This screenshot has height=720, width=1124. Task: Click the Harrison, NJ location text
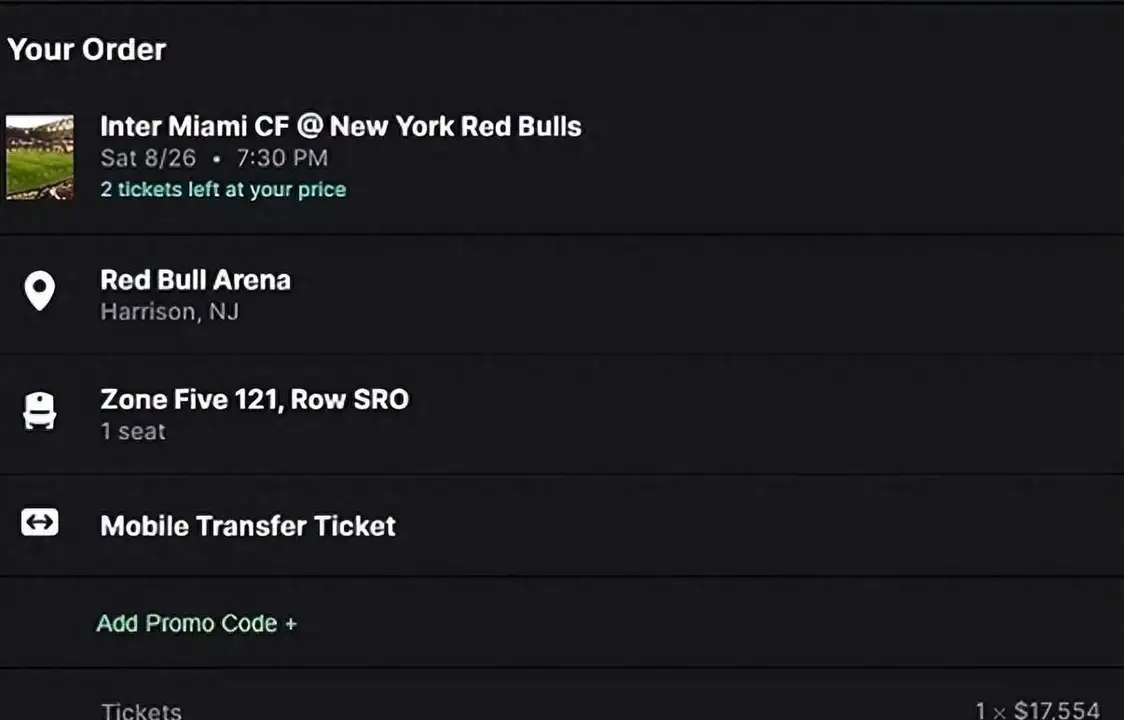pos(169,312)
